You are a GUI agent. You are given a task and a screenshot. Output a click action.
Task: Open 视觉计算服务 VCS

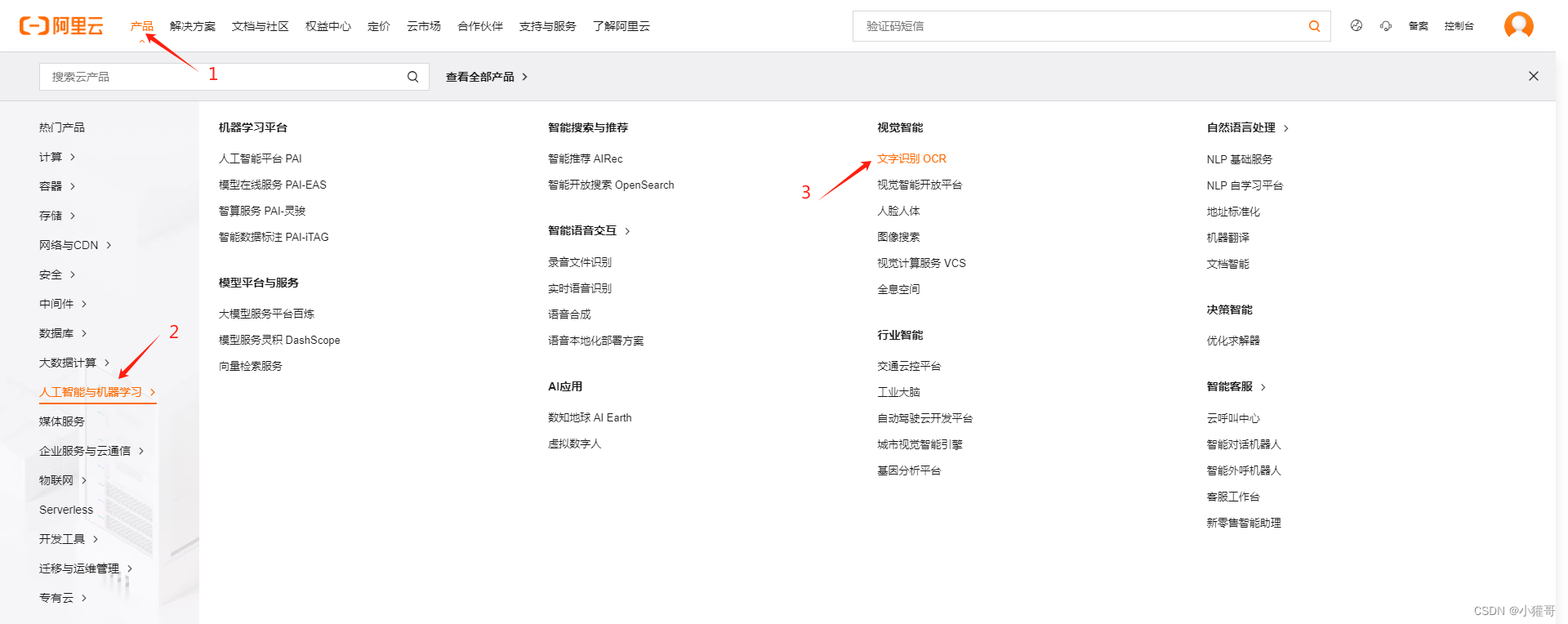[x=921, y=263]
